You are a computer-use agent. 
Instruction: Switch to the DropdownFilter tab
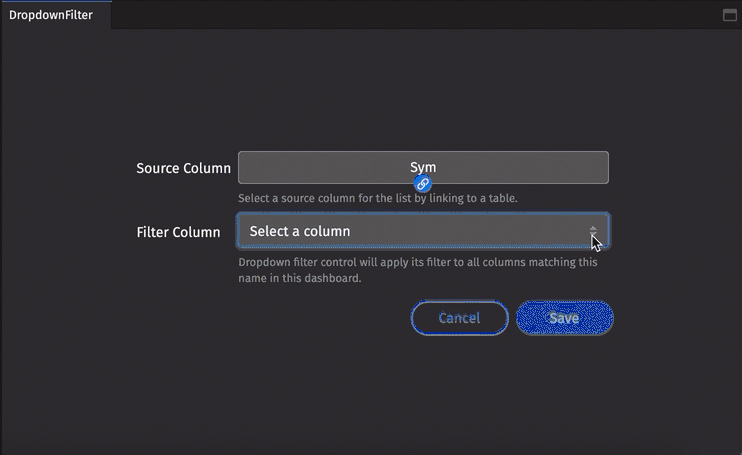(x=51, y=15)
